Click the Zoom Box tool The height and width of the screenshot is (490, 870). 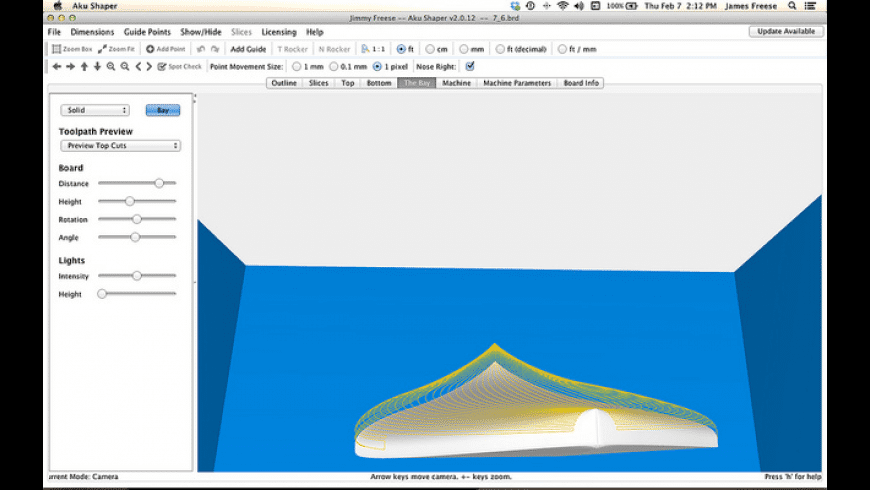click(x=71, y=49)
